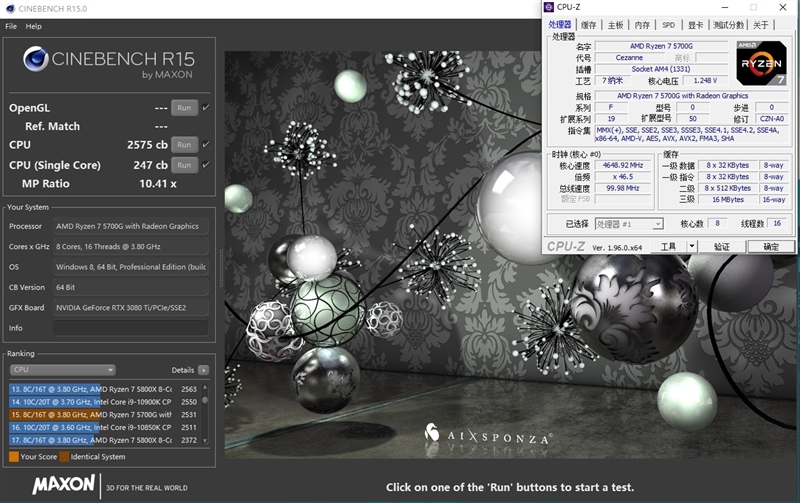
Task: Click the Your Score orange legend swatch
Action: [x=14, y=457]
